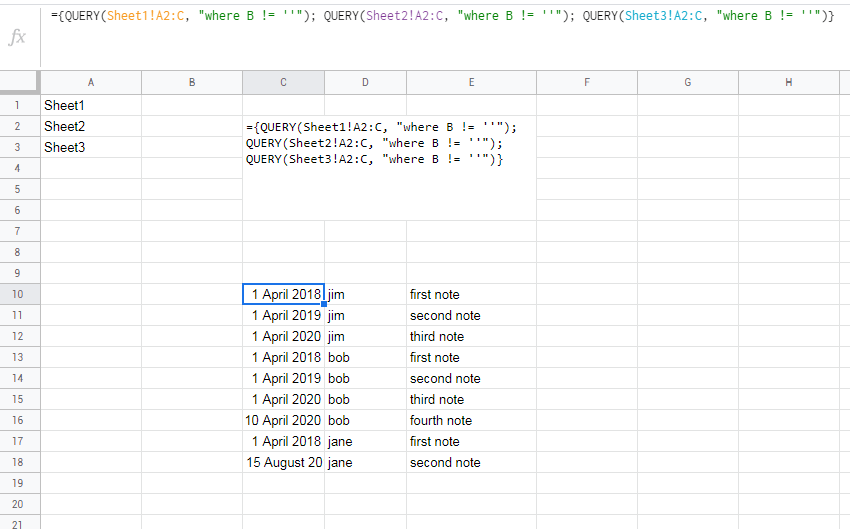Click bob's third note in row 15

pos(472,399)
